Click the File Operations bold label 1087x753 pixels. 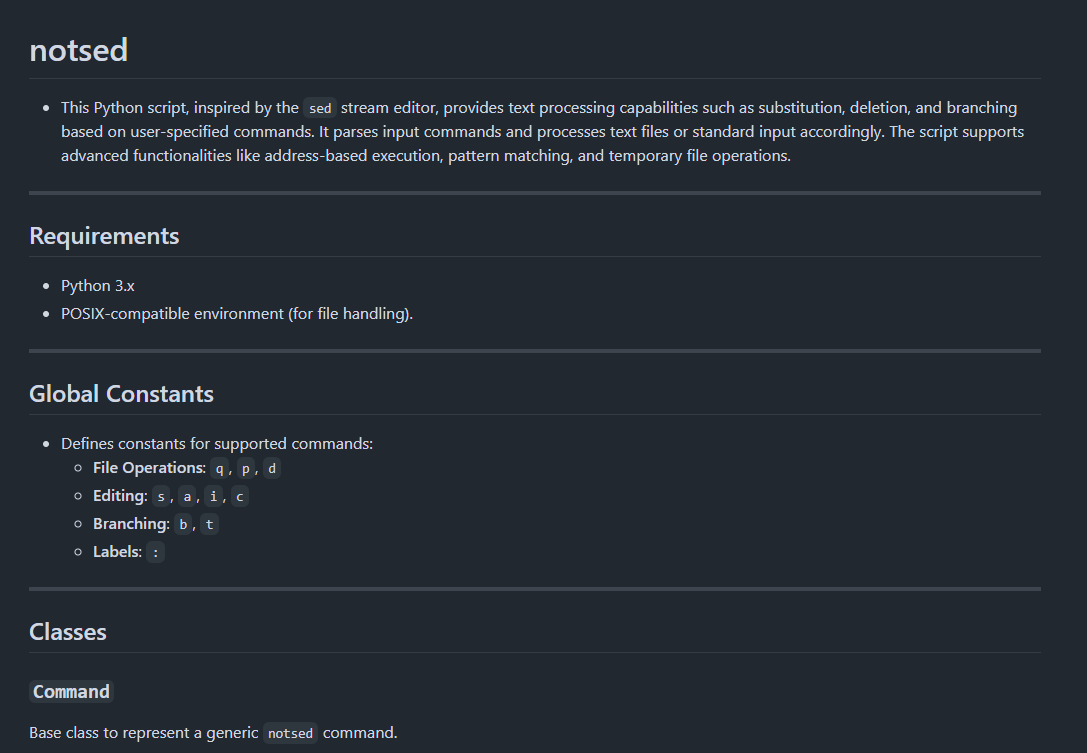pyautogui.click(x=148, y=468)
